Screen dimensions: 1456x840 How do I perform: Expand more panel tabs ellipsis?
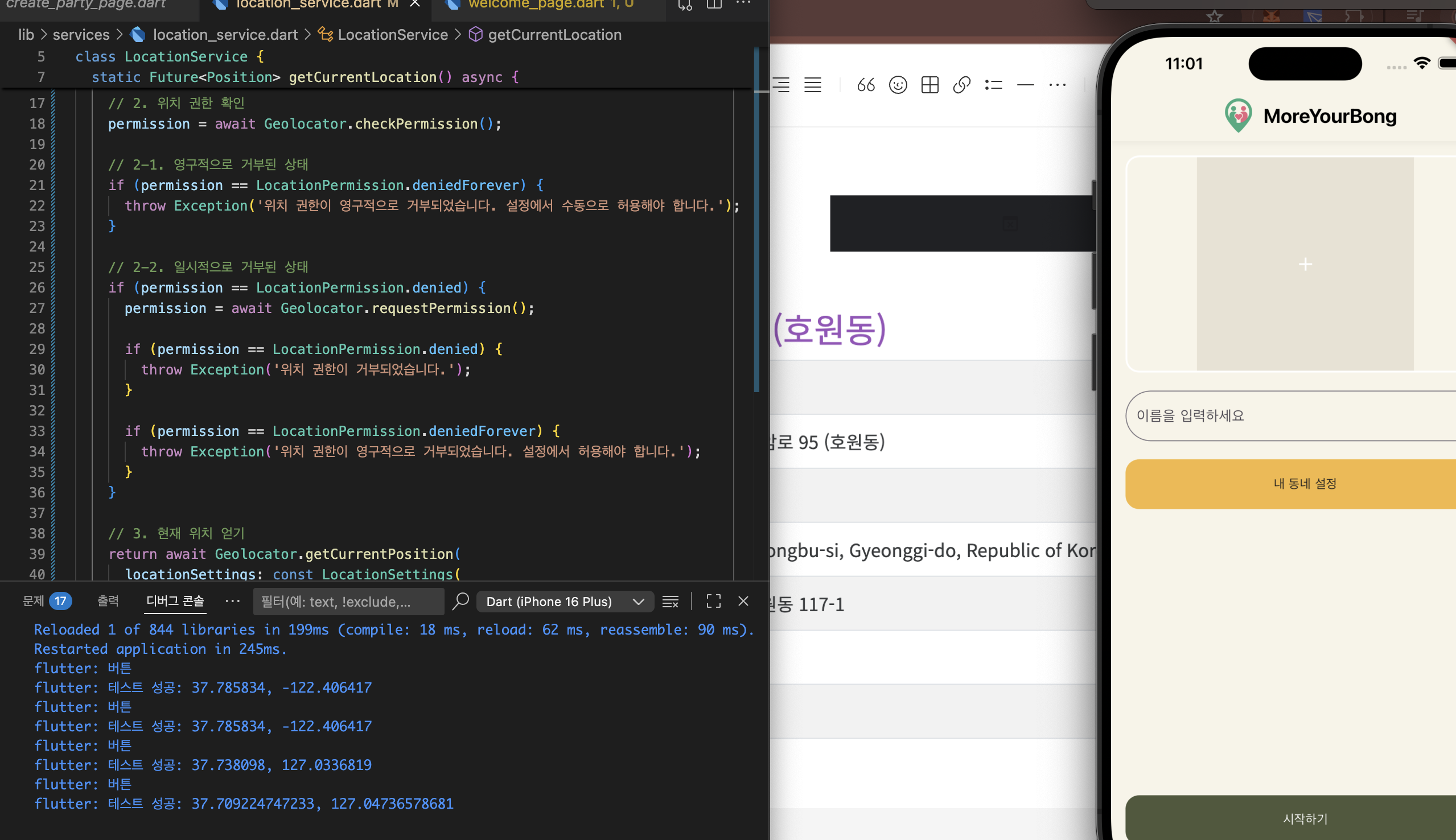click(232, 601)
